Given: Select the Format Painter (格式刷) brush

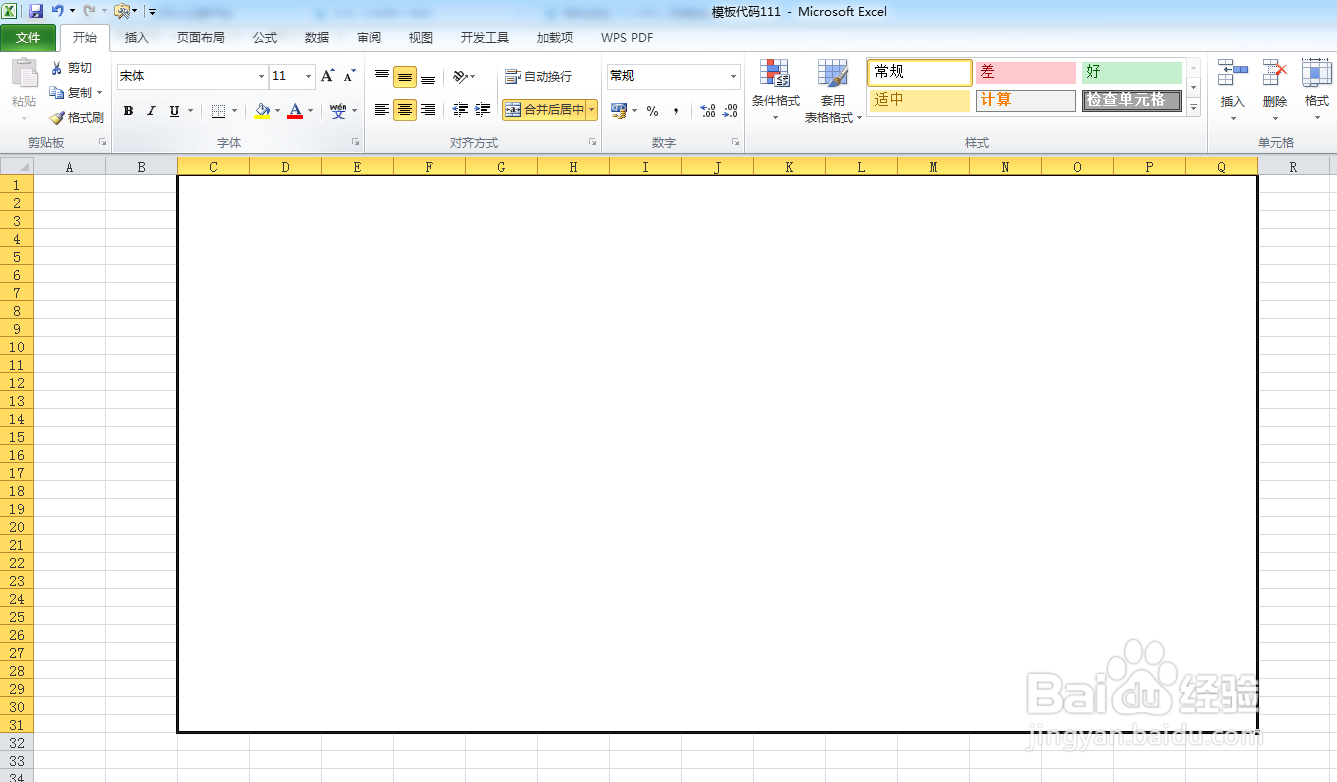Looking at the screenshot, I should (x=57, y=117).
